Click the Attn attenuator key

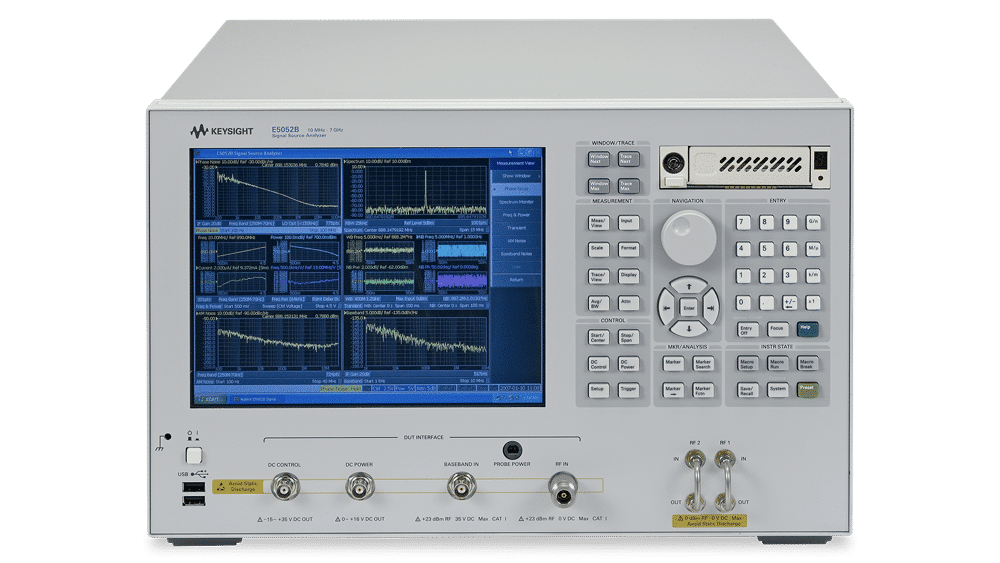tap(628, 303)
